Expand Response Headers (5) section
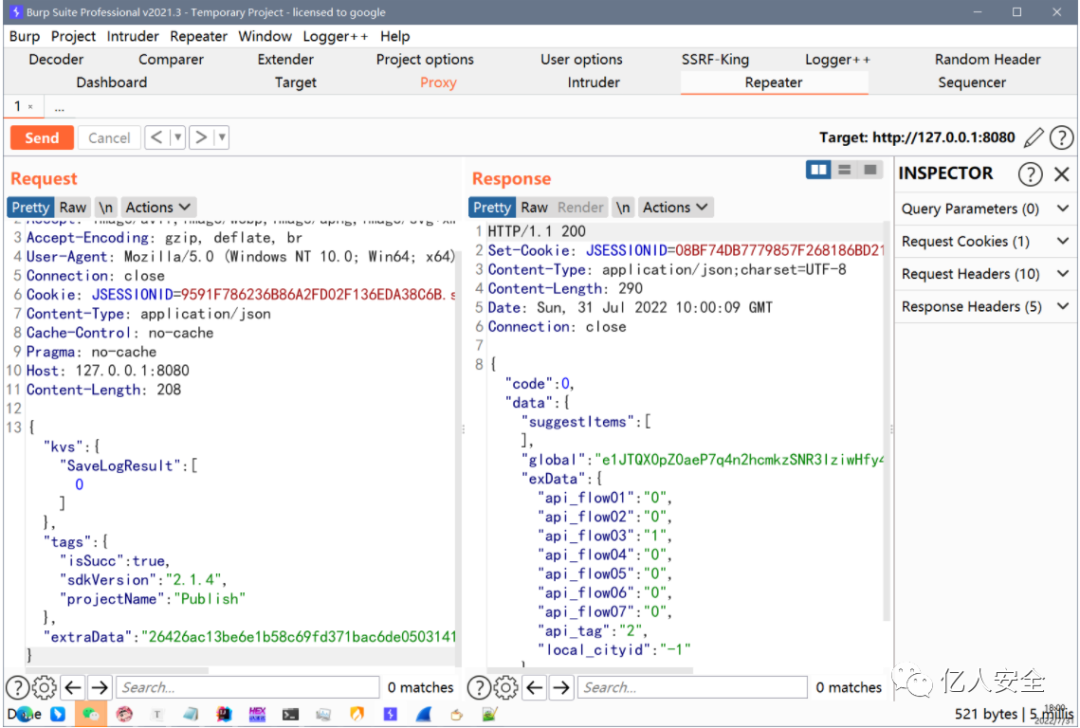This screenshot has width=1080, height=728. click(986, 306)
